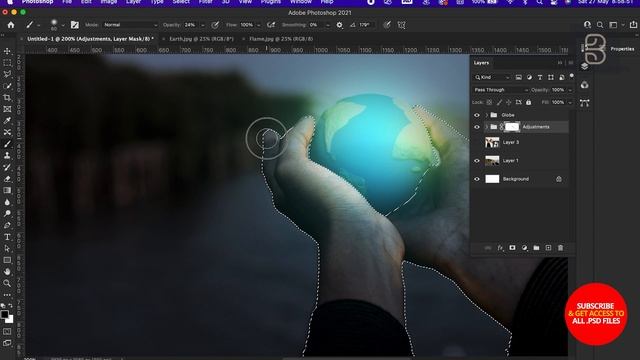Show the hidden Layer 3
Viewport: 640px width, 360px height.
click(477, 142)
